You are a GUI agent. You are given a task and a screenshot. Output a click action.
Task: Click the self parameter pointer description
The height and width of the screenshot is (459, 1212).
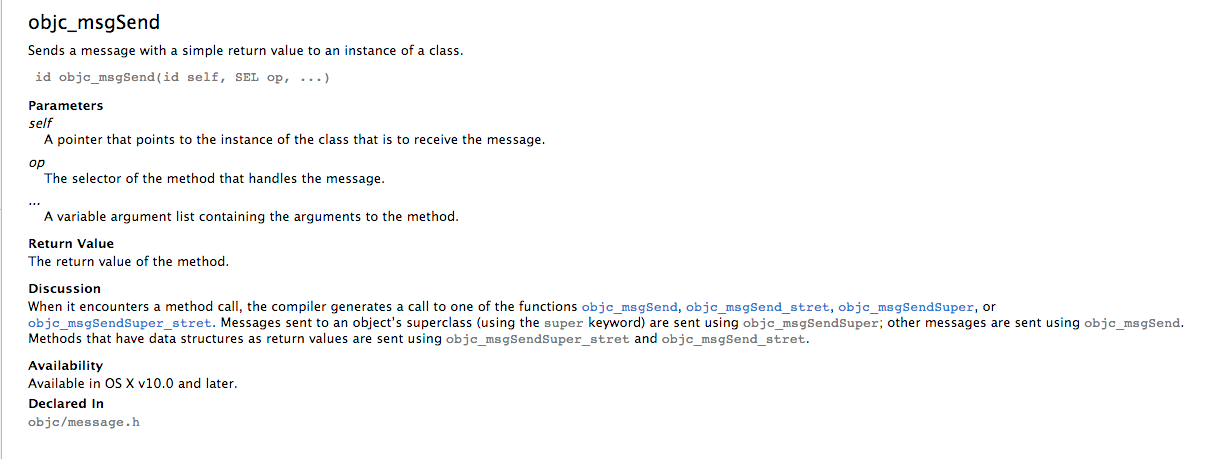pos(294,139)
